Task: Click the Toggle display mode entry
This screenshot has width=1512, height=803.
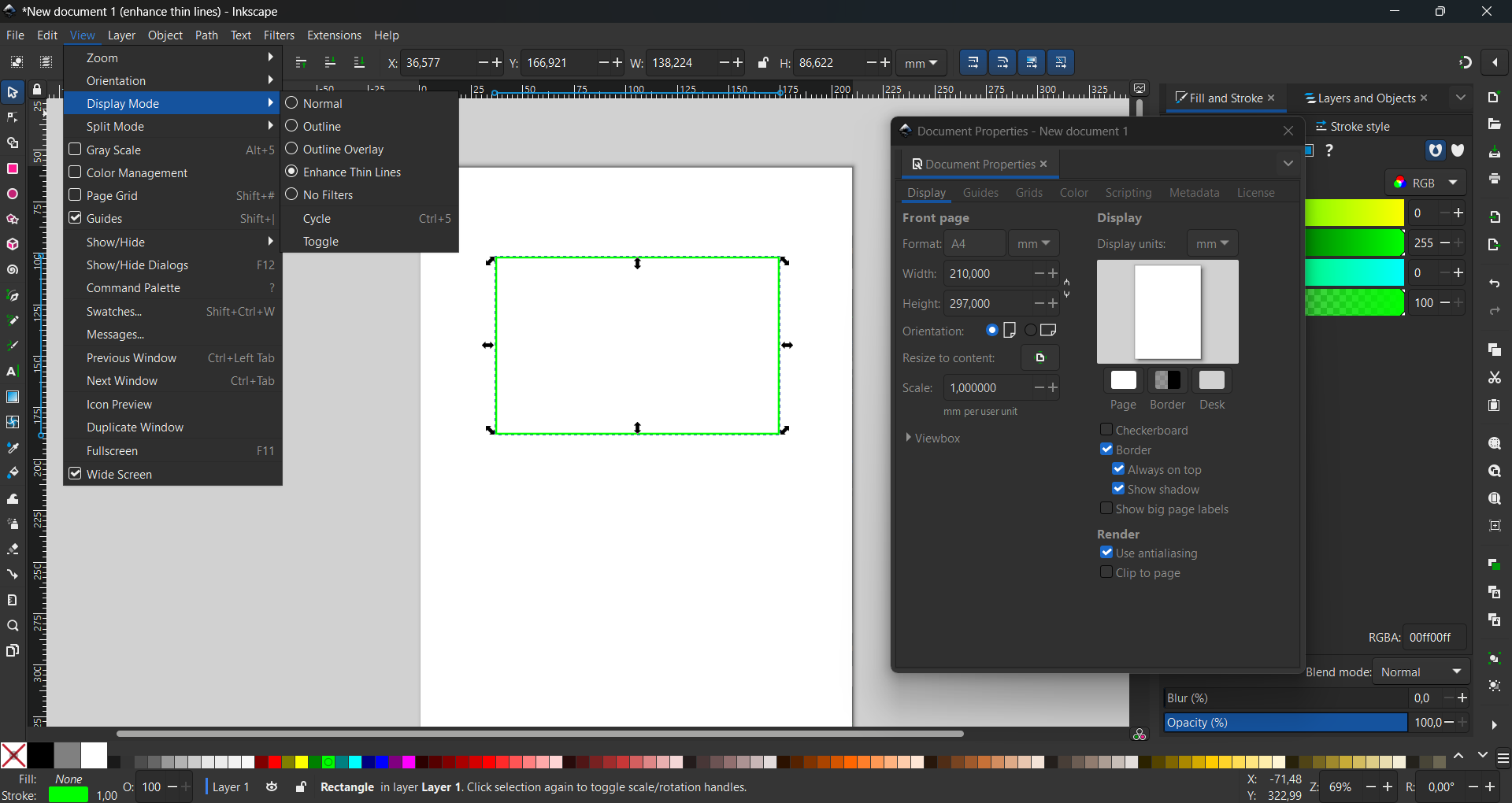Action: [370, 242]
